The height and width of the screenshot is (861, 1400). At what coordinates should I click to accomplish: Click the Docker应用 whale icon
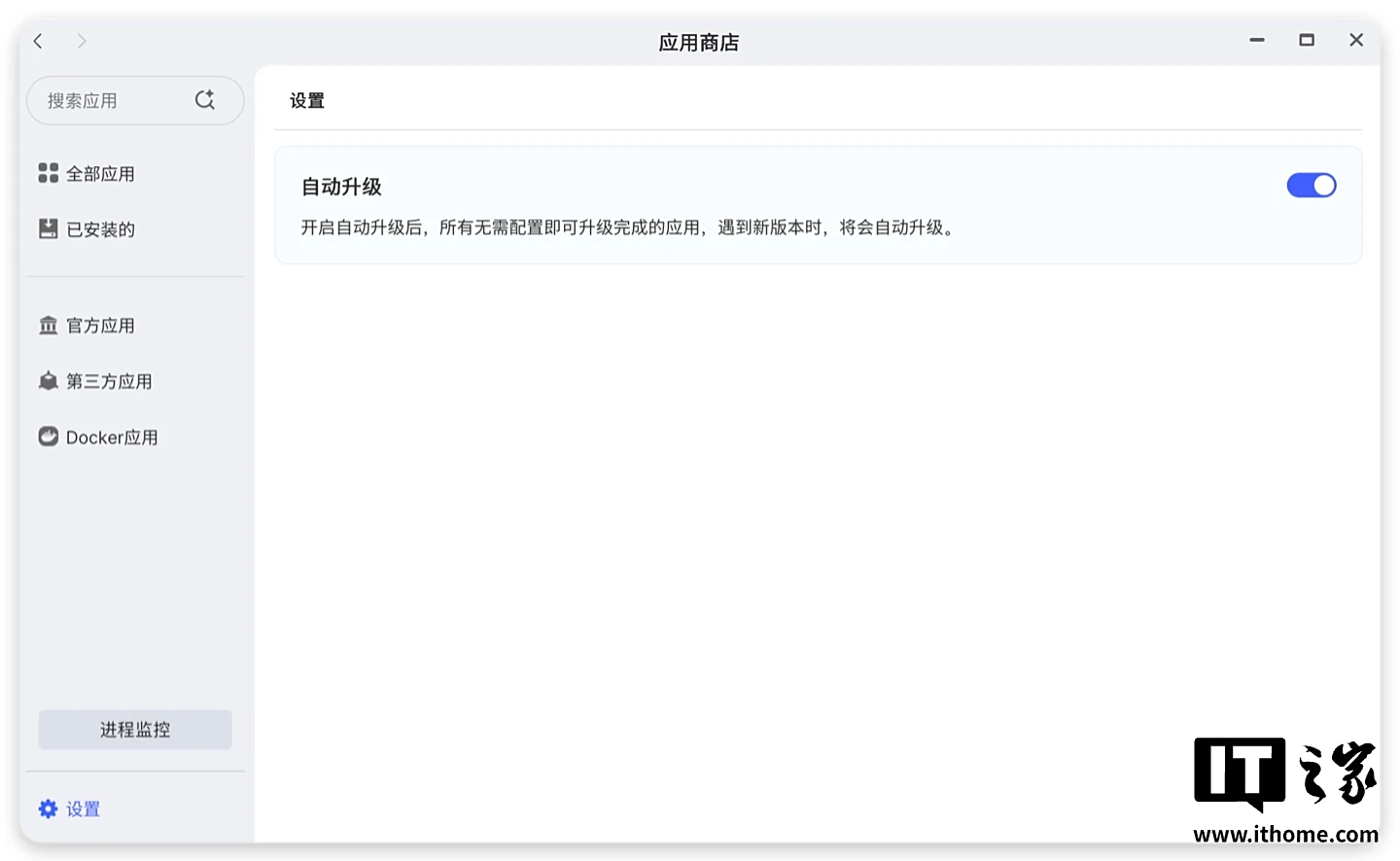pyautogui.click(x=48, y=437)
